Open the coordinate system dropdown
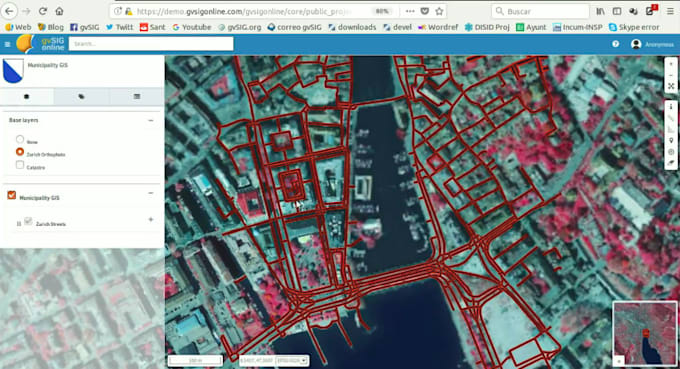Viewport: 680px width, 369px height. pos(292,360)
